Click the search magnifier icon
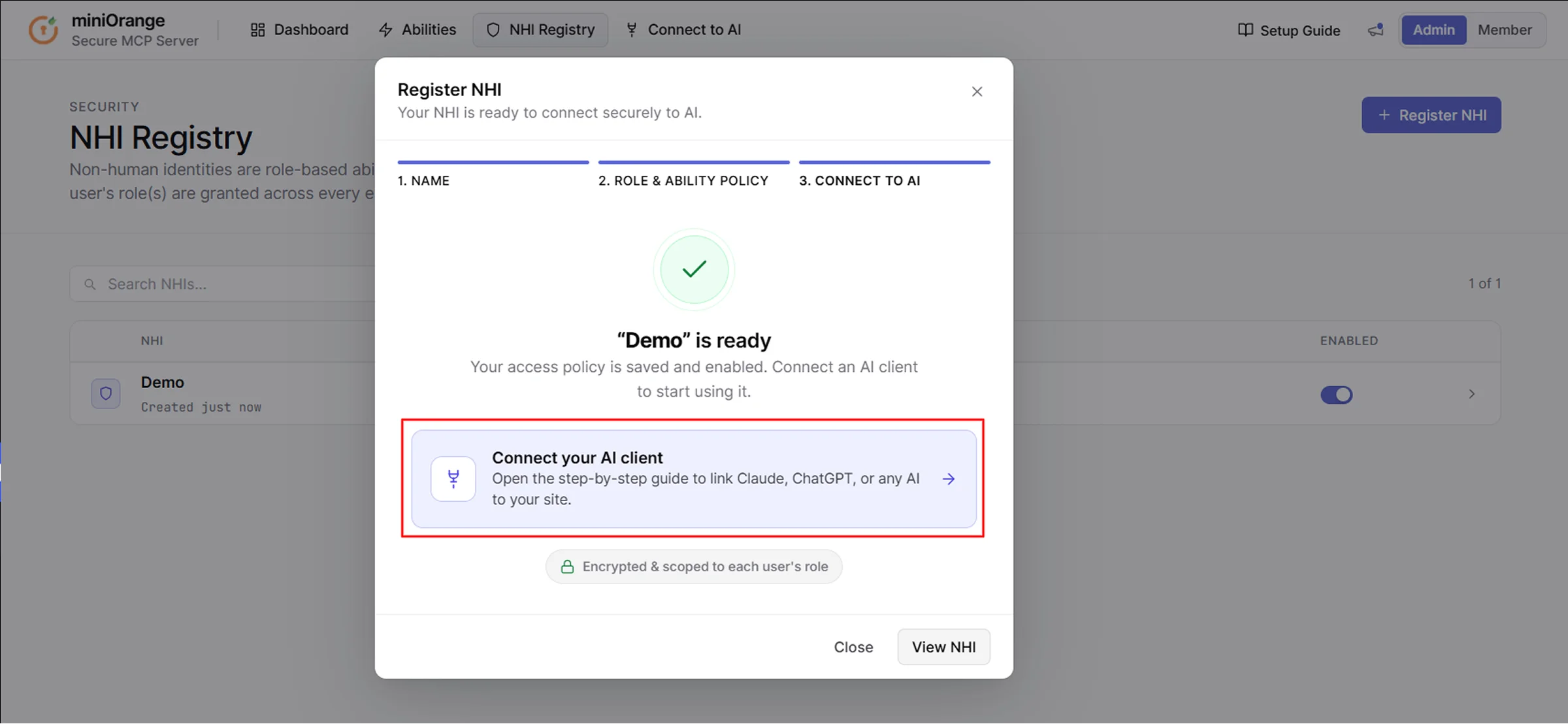Viewport: 1568px width, 724px height. point(90,284)
